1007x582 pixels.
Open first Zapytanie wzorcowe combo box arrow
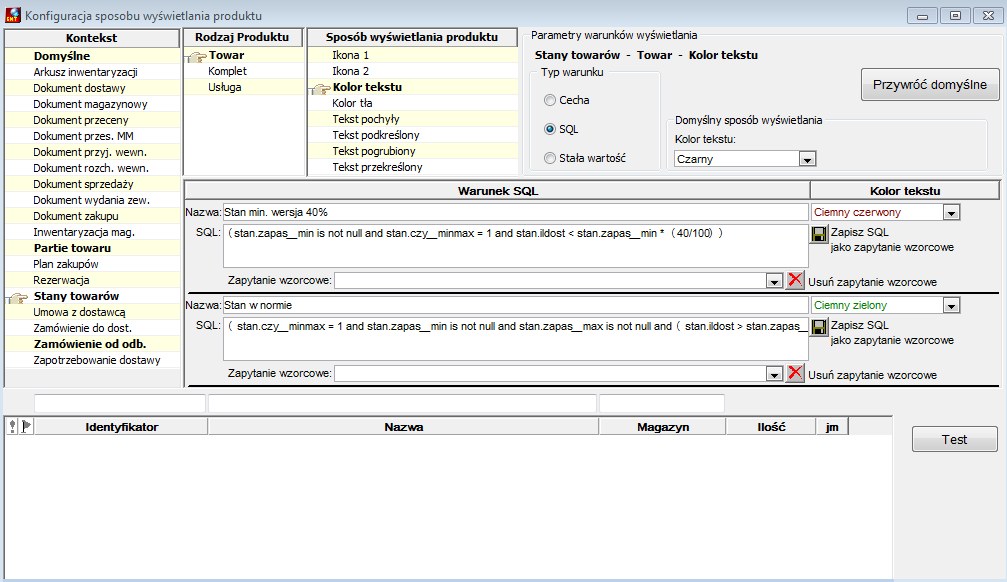coord(774,281)
